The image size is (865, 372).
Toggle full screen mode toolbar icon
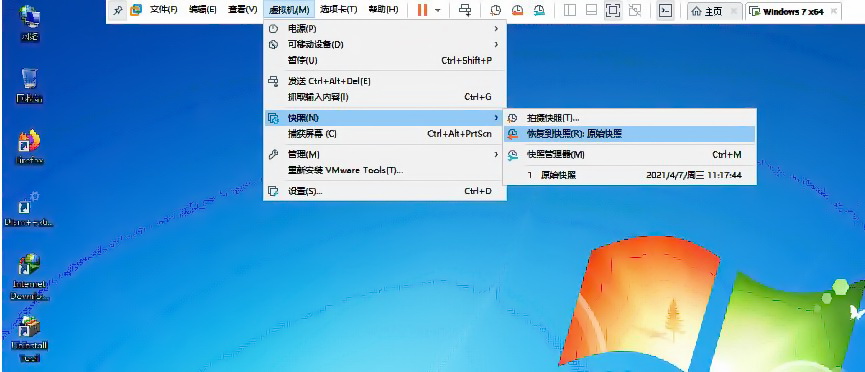pos(613,10)
